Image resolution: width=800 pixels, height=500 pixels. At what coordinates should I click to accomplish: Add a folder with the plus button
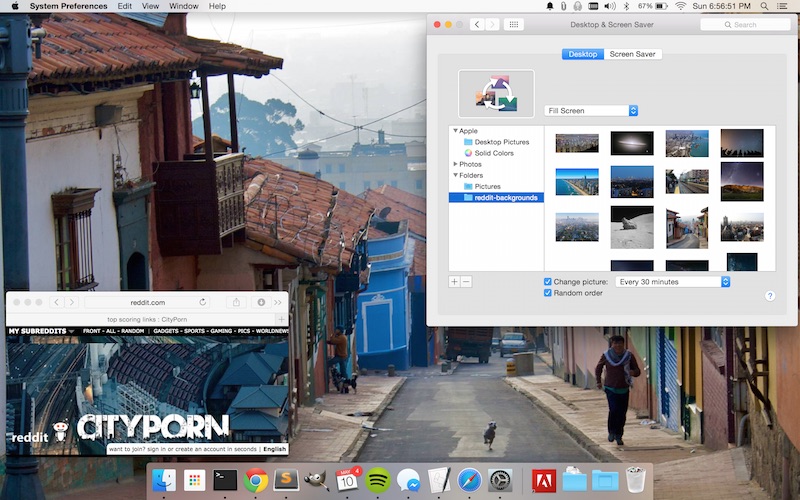(x=454, y=282)
